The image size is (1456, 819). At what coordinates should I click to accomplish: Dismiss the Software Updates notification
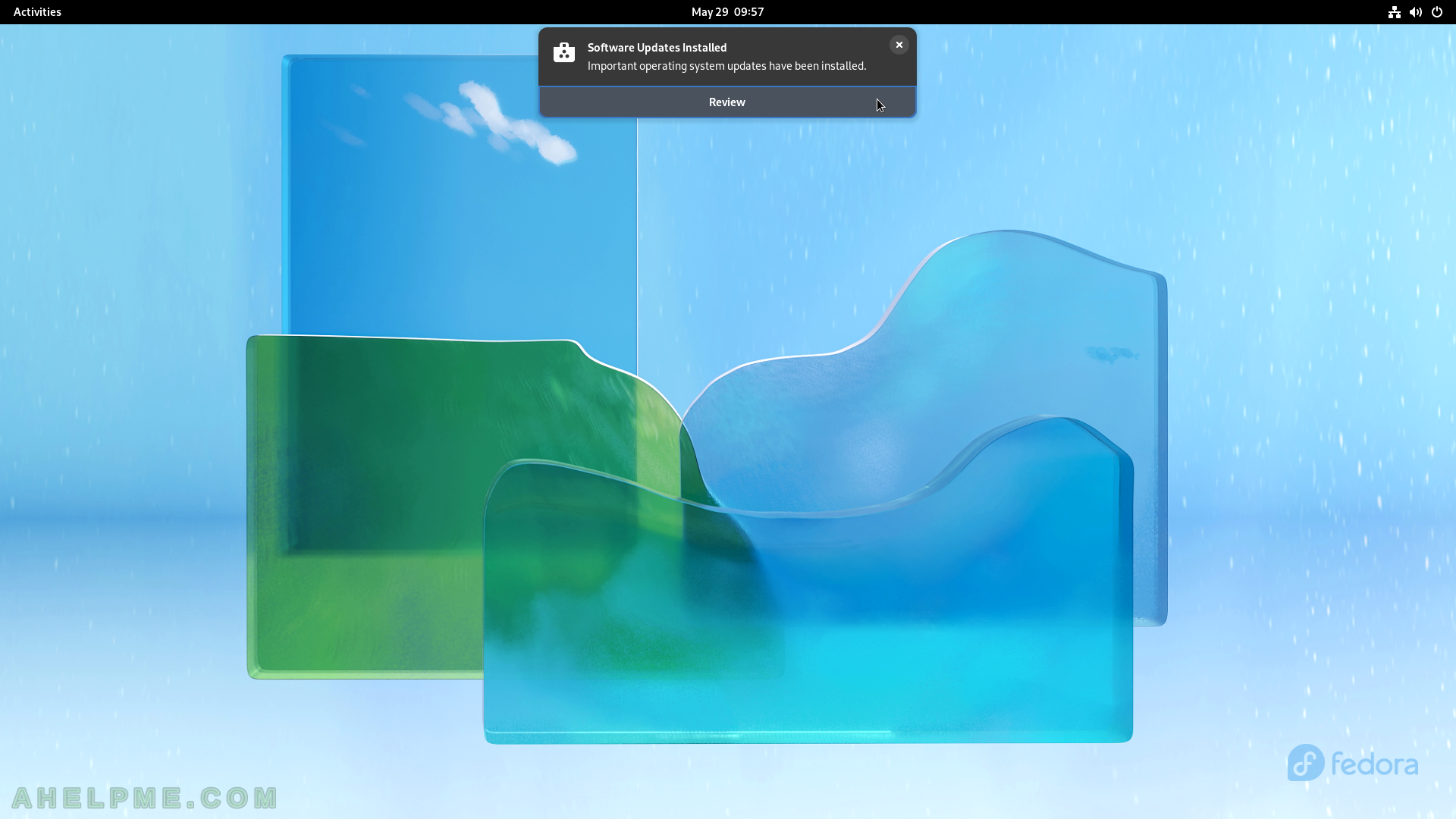click(899, 45)
